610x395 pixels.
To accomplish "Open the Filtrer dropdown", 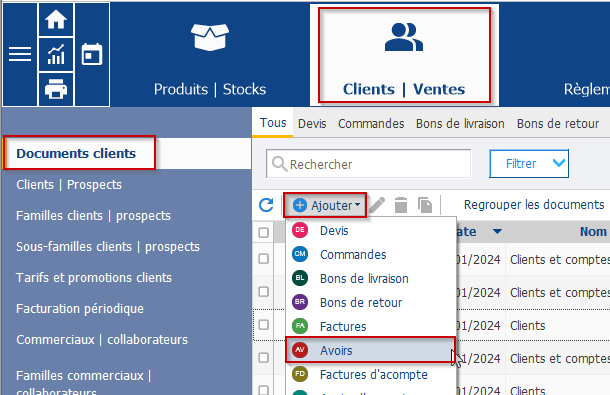I will 529,164.
